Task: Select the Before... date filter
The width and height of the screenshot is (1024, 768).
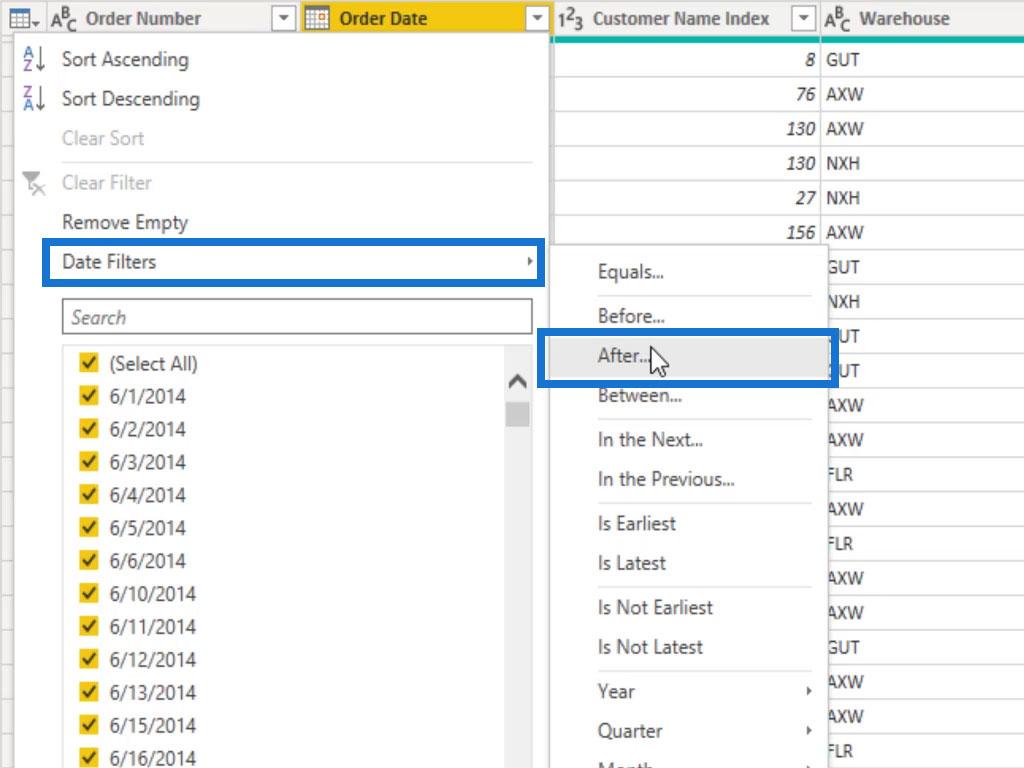Action: 631,316
